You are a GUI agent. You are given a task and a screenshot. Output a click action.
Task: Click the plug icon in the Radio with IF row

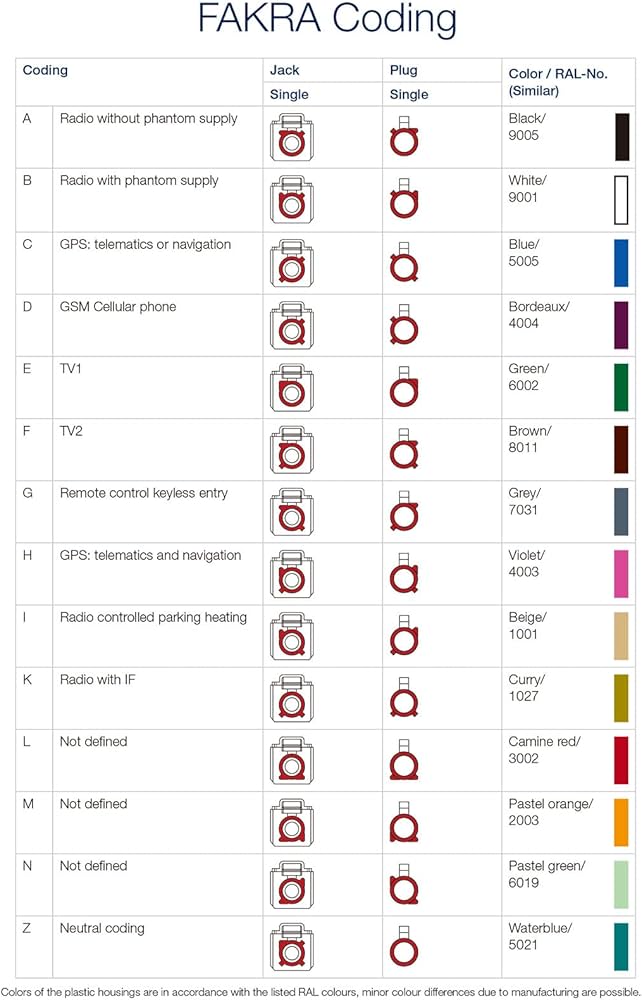pyautogui.click(x=404, y=699)
